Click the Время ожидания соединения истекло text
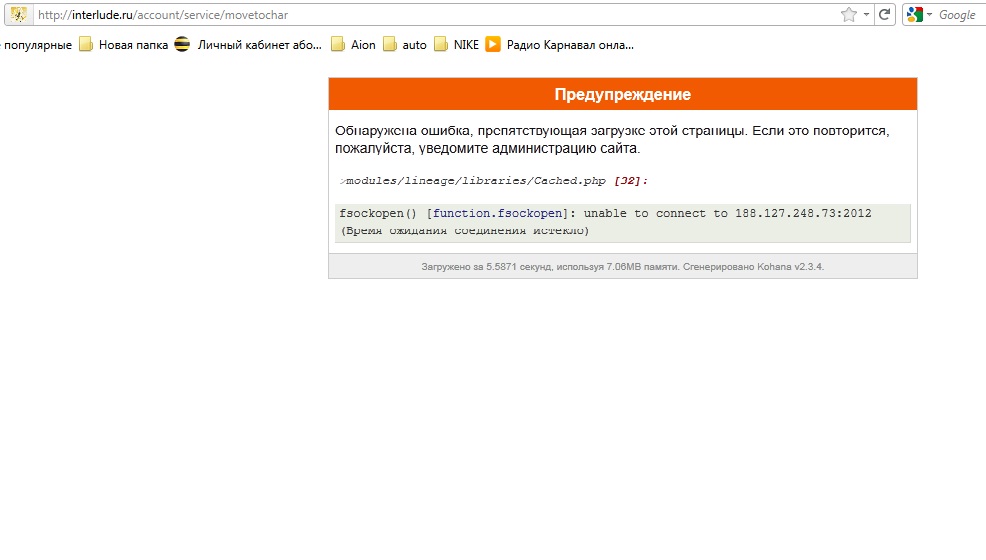 [465, 231]
